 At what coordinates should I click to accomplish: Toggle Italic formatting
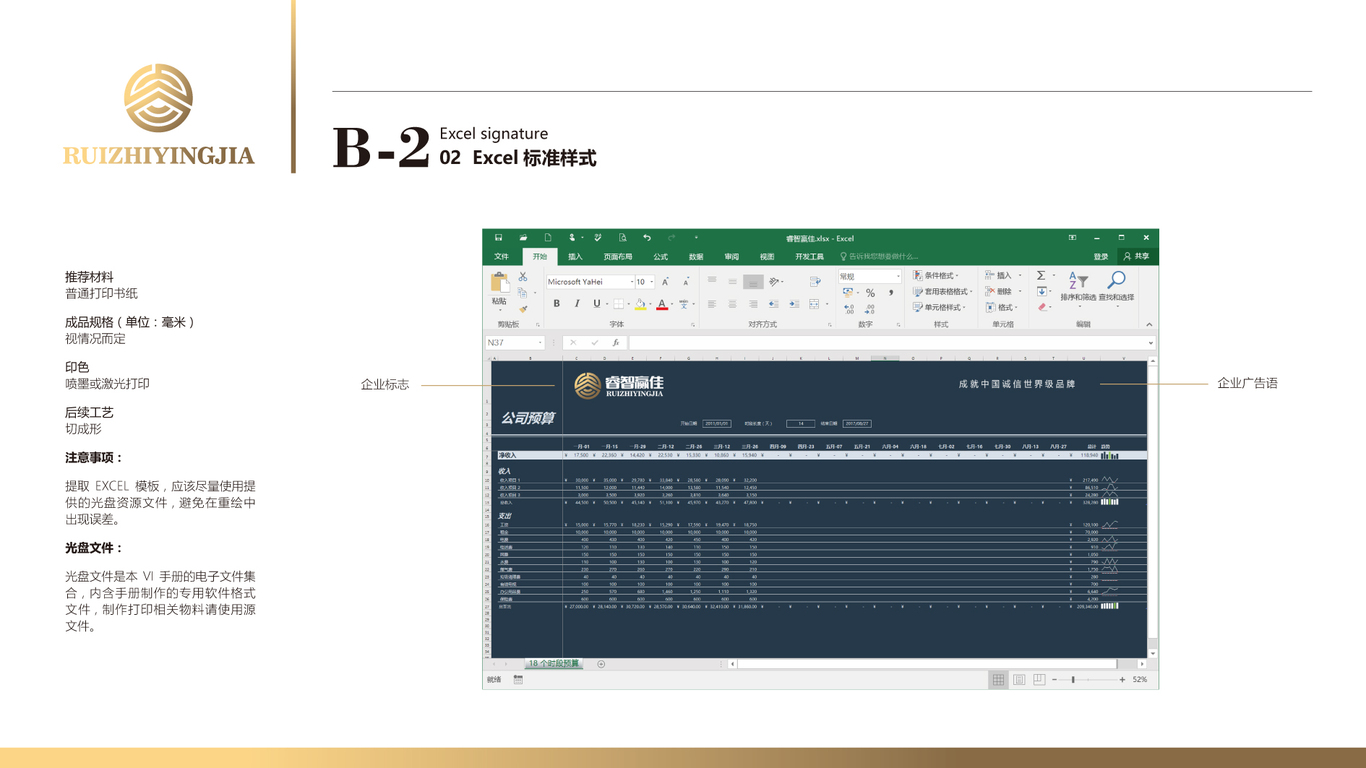577,303
